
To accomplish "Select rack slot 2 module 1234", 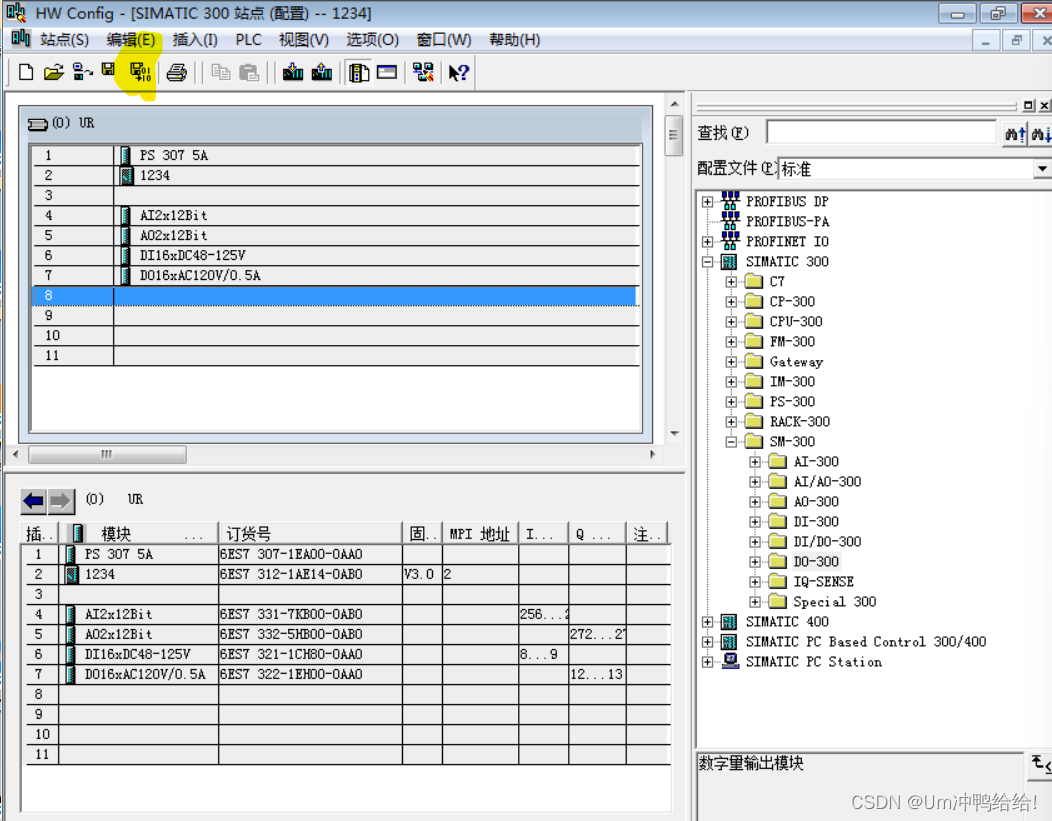I will (x=335, y=176).
